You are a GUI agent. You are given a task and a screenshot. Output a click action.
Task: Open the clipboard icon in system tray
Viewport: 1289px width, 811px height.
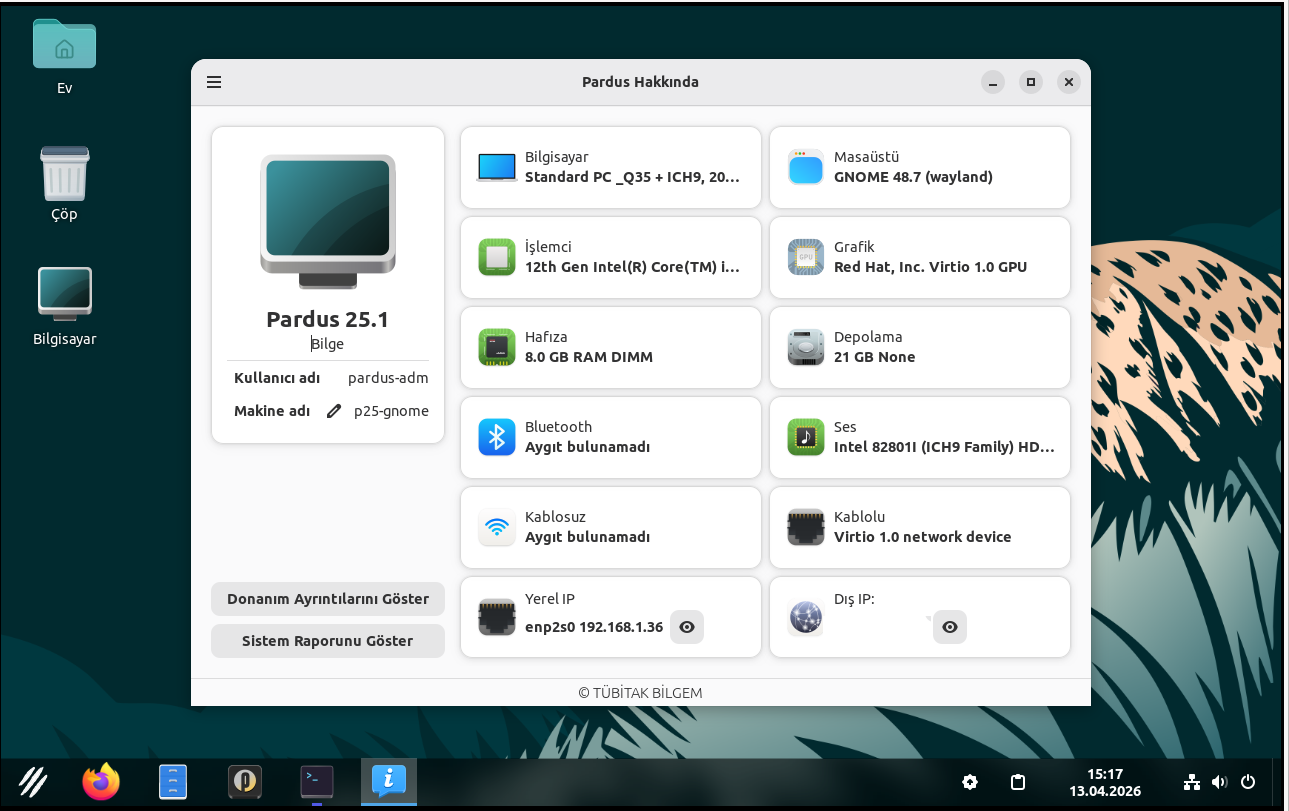point(1018,782)
